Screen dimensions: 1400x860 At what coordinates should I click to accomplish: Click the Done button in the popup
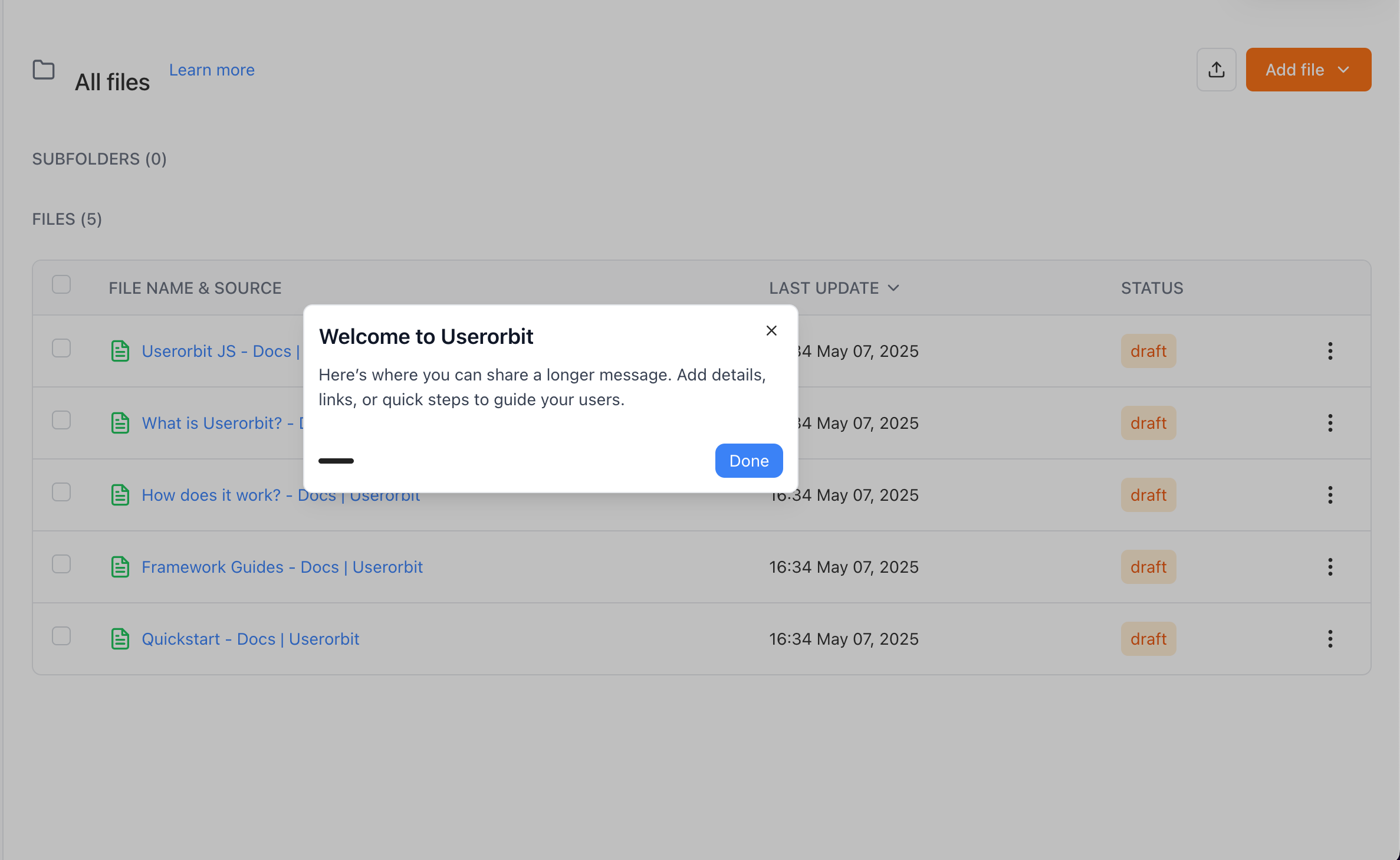point(748,461)
